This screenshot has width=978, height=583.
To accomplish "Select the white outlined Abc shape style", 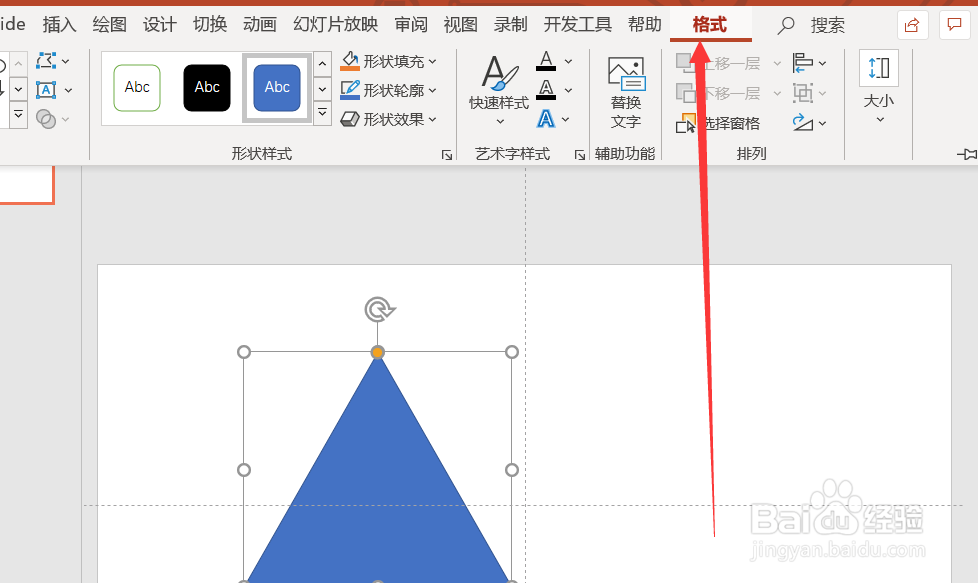I will pos(137,88).
